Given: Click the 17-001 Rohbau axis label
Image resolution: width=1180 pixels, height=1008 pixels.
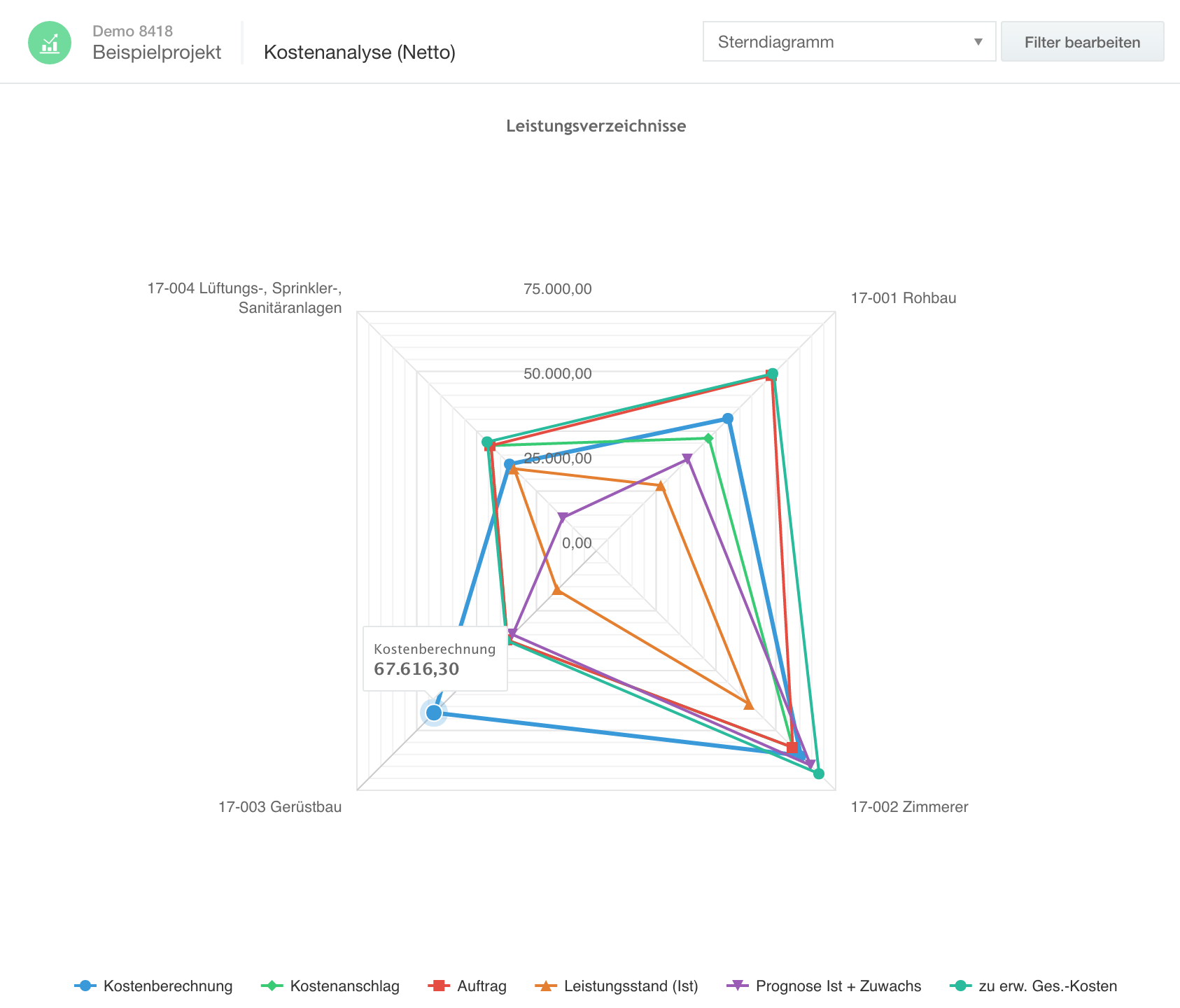Looking at the screenshot, I should tap(903, 298).
